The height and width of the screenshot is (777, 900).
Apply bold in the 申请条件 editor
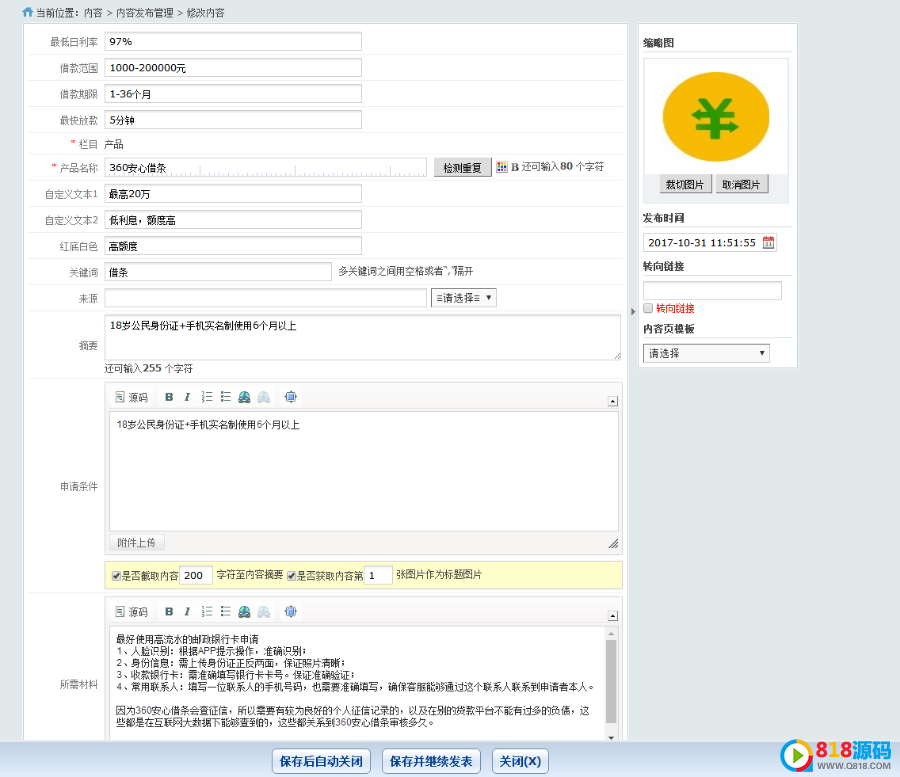click(169, 397)
